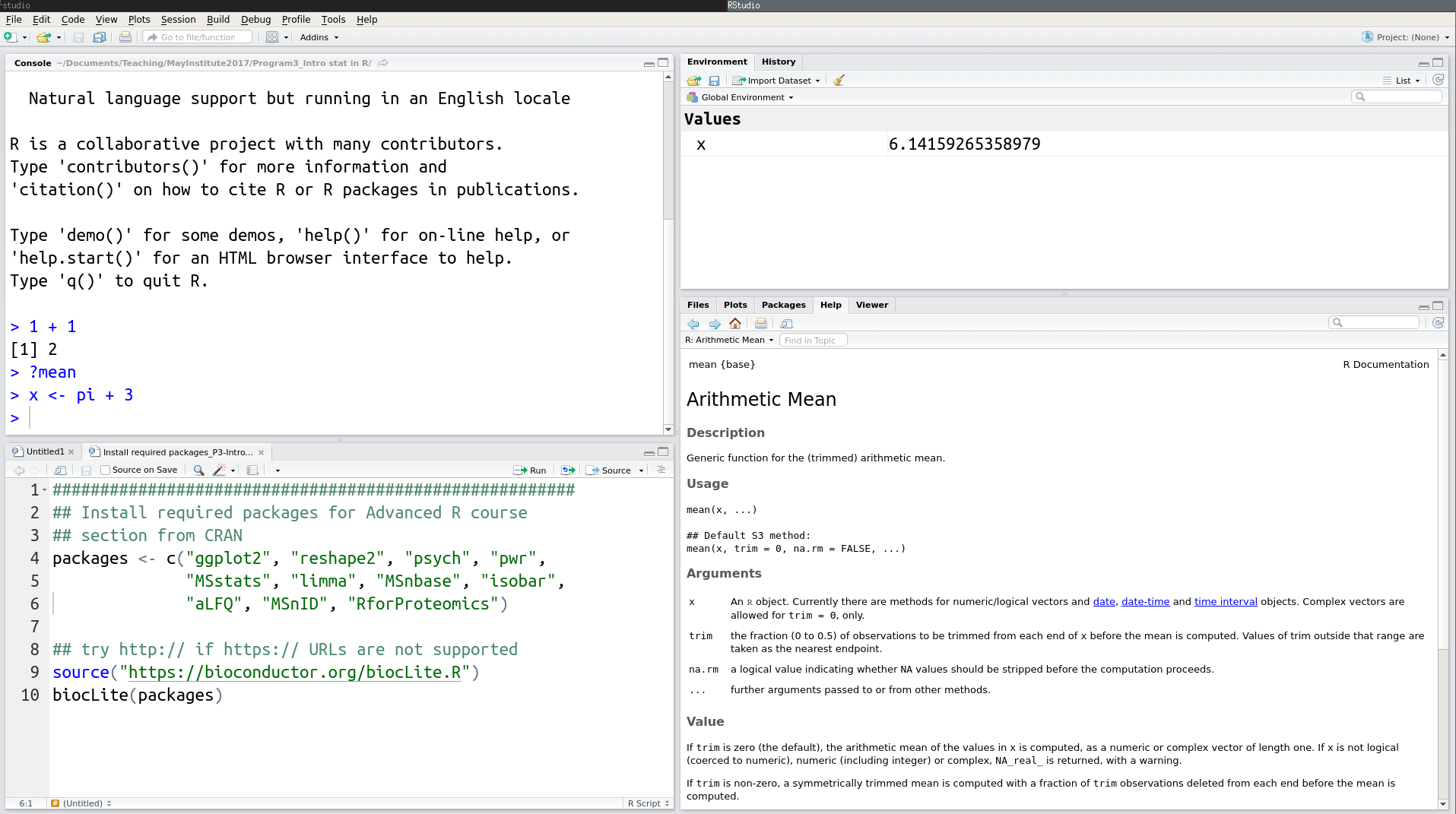Fold the code section at line 1
1456x814 pixels.
(x=45, y=490)
